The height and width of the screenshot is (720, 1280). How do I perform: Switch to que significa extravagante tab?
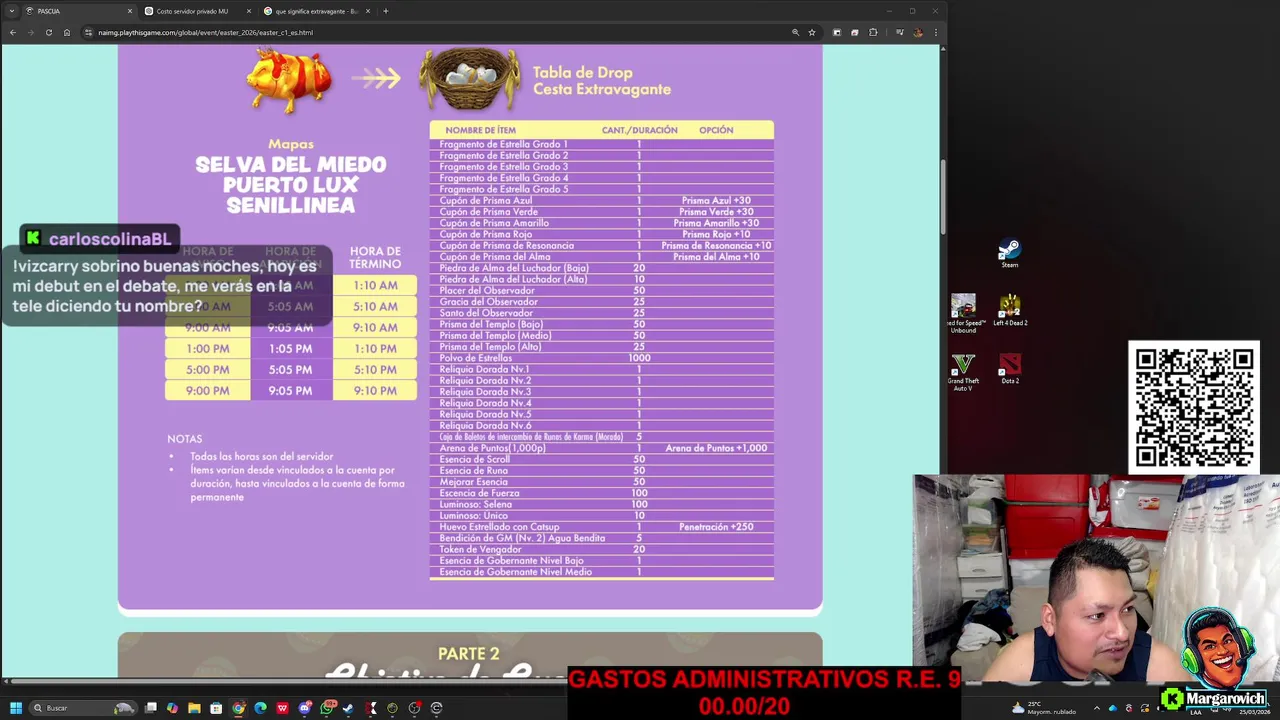point(317,11)
